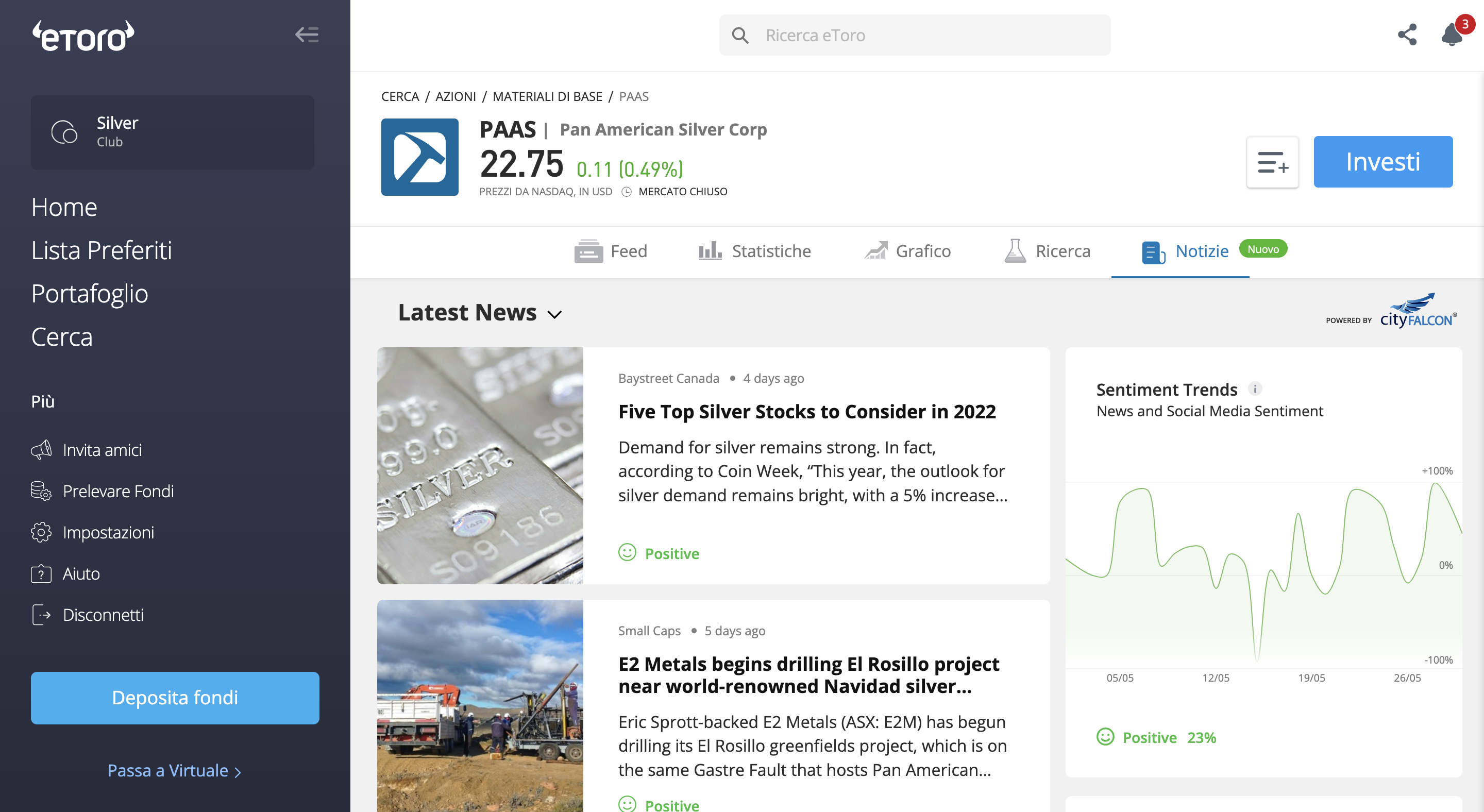Open notifications bell with 3 alerts
Screen dimensions: 1484x812
point(1453,33)
